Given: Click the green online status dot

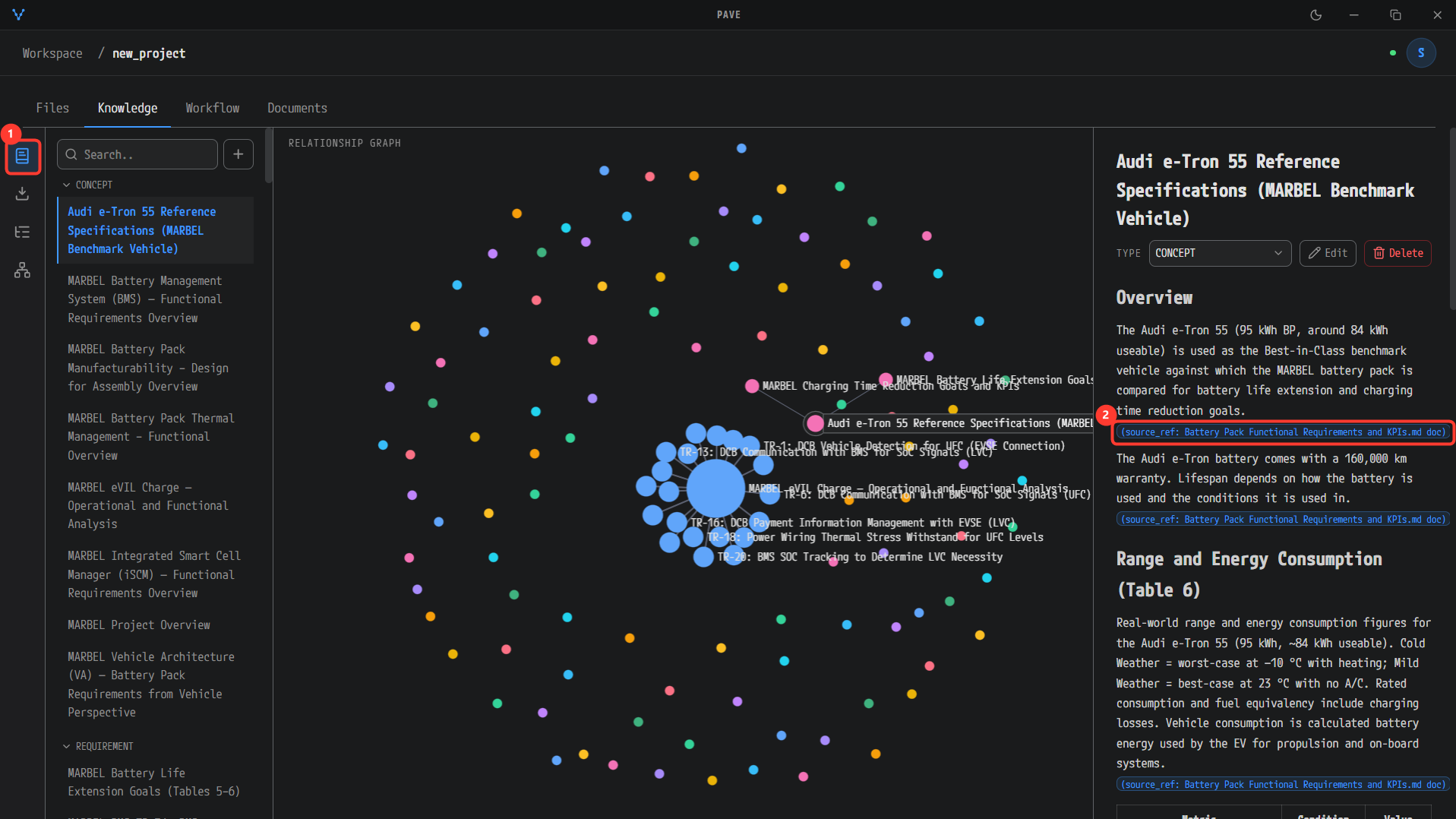Looking at the screenshot, I should click(x=1393, y=53).
